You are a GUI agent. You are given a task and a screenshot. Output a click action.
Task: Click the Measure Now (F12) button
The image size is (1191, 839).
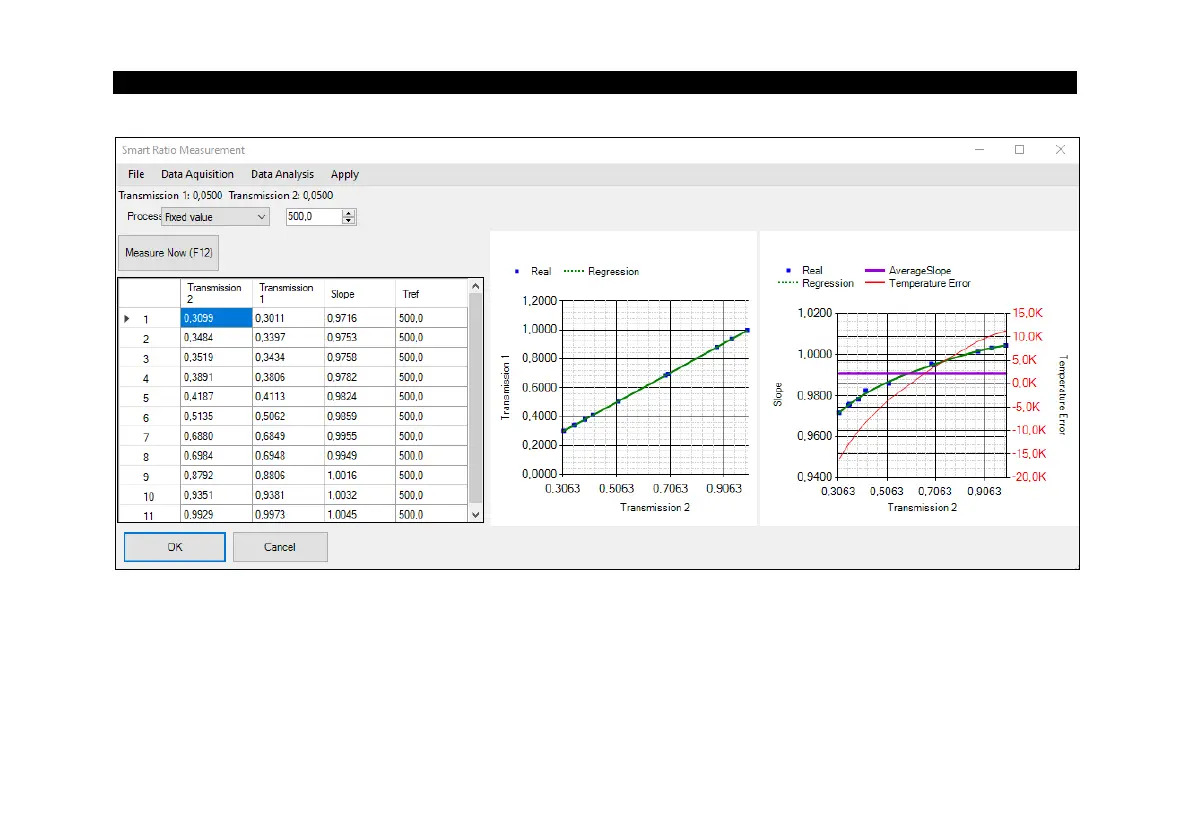169,253
